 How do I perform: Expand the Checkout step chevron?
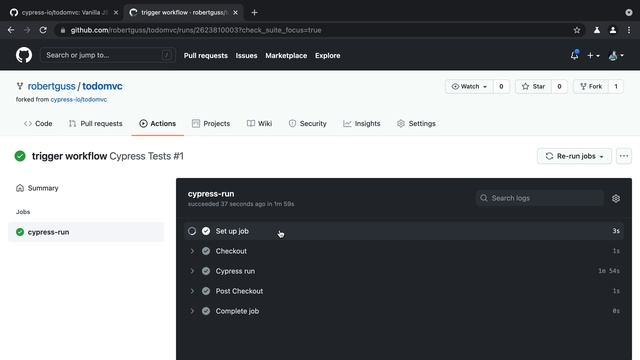192,251
